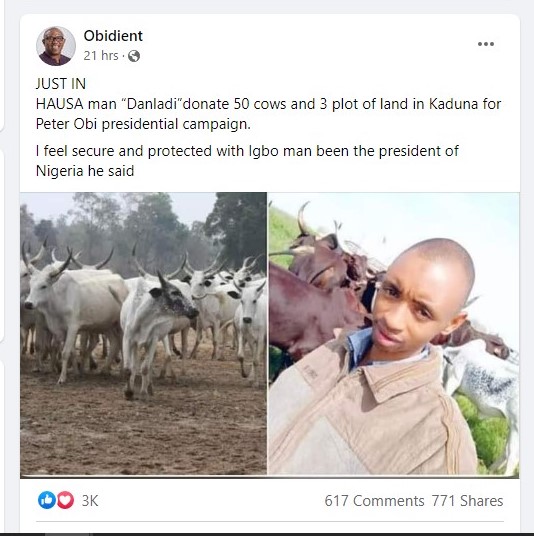Click the 'Nigeria he said' text line
The image size is (534, 536).
(85, 171)
